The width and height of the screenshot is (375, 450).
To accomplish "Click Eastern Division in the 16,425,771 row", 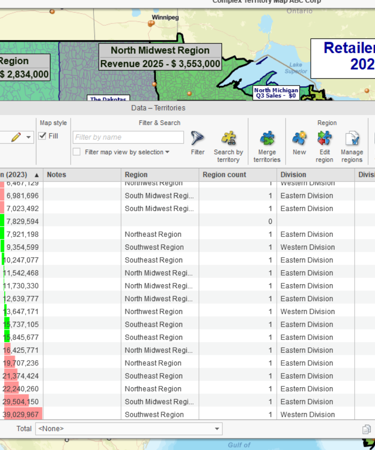I will 307,350.
